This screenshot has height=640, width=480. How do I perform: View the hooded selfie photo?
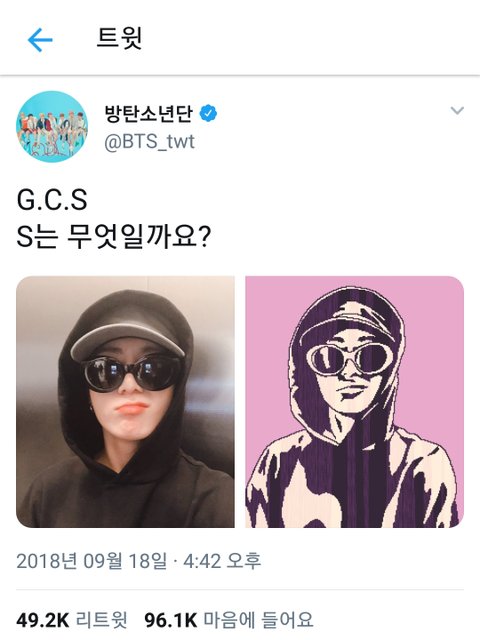coord(125,402)
